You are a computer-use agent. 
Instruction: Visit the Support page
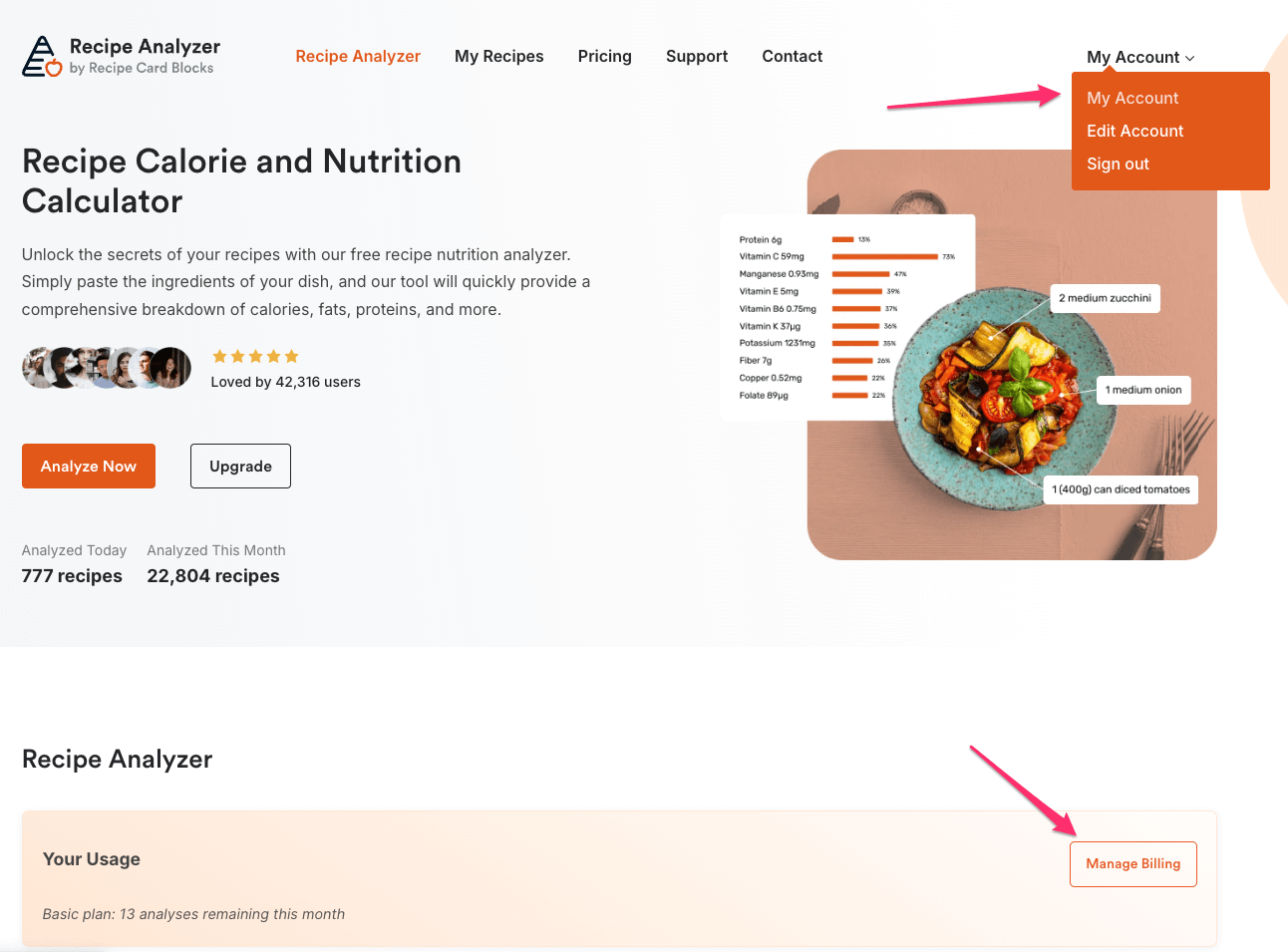(697, 57)
